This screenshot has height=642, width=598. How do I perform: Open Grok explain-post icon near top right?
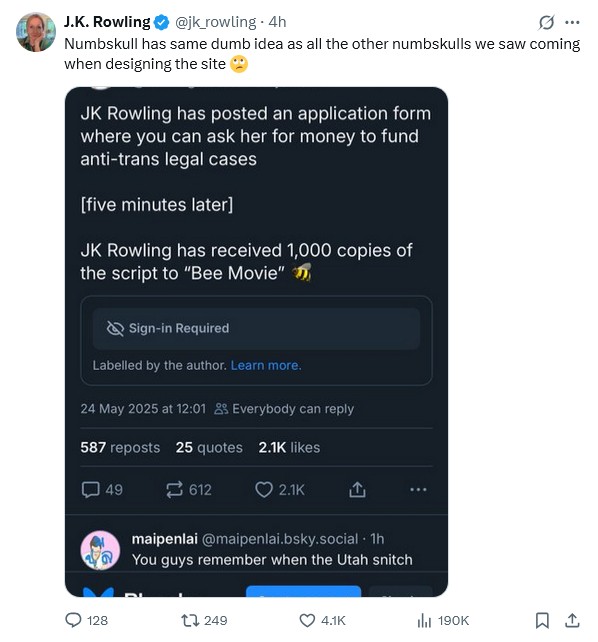(546, 23)
